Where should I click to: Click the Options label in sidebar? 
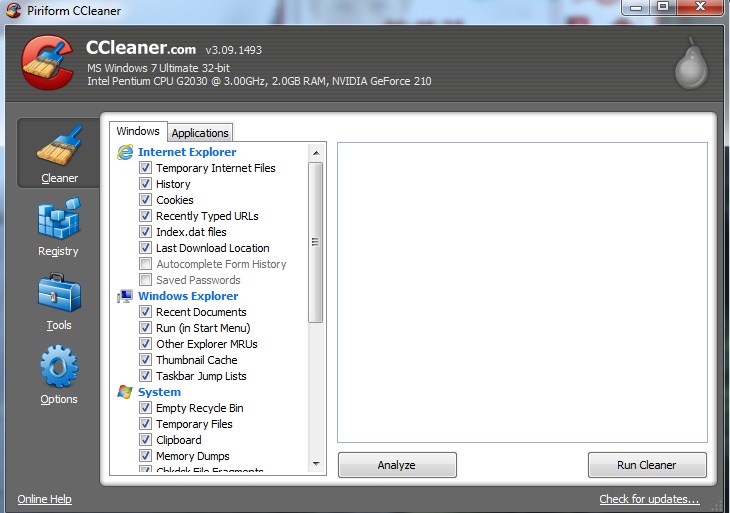(59, 399)
